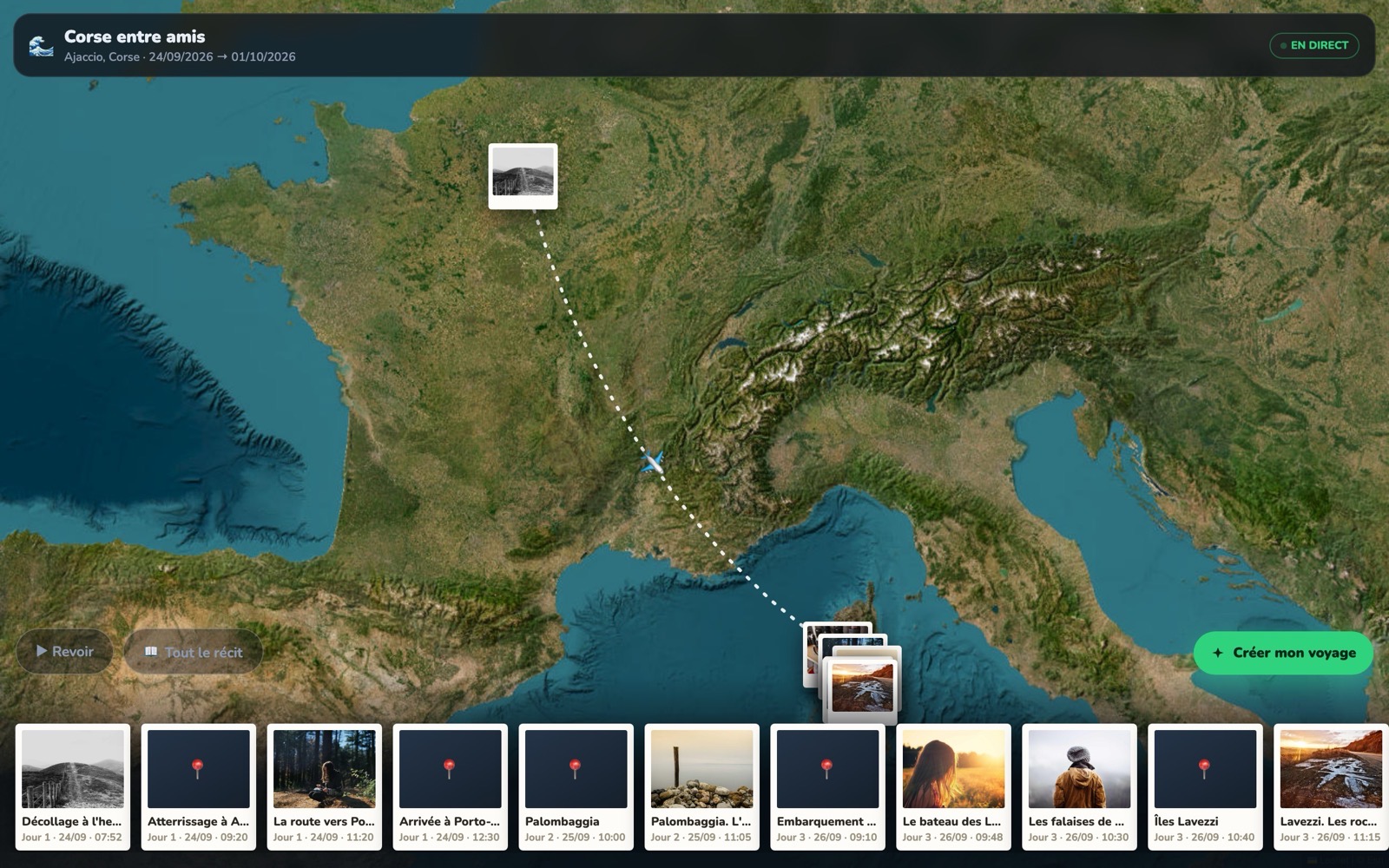Click the EN DIRECT live badge
Image resolution: width=1389 pixels, height=868 pixels.
(x=1313, y=45)
